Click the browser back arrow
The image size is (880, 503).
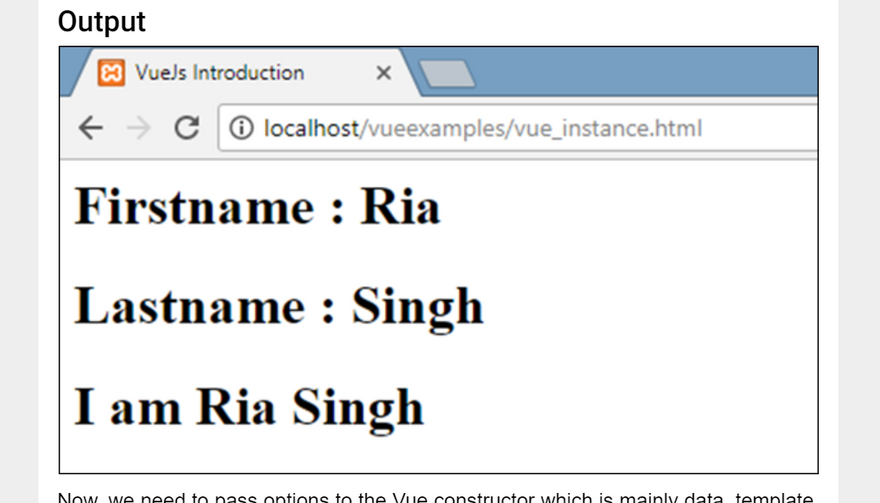pos(91,128)
